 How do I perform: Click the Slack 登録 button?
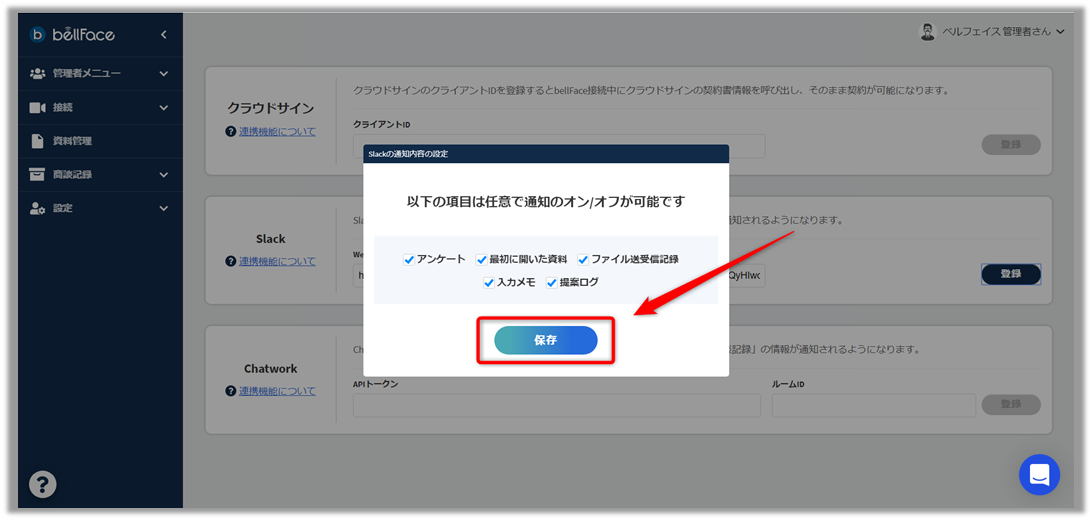pyautogui.click(x=1011, y=274)
